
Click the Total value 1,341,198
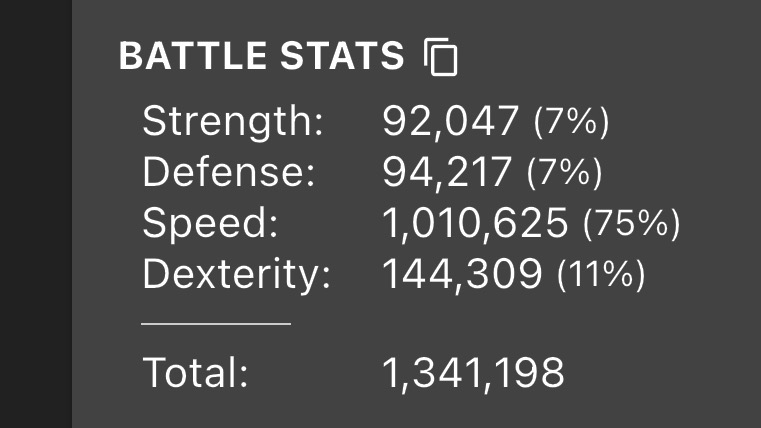coord(473,373)
